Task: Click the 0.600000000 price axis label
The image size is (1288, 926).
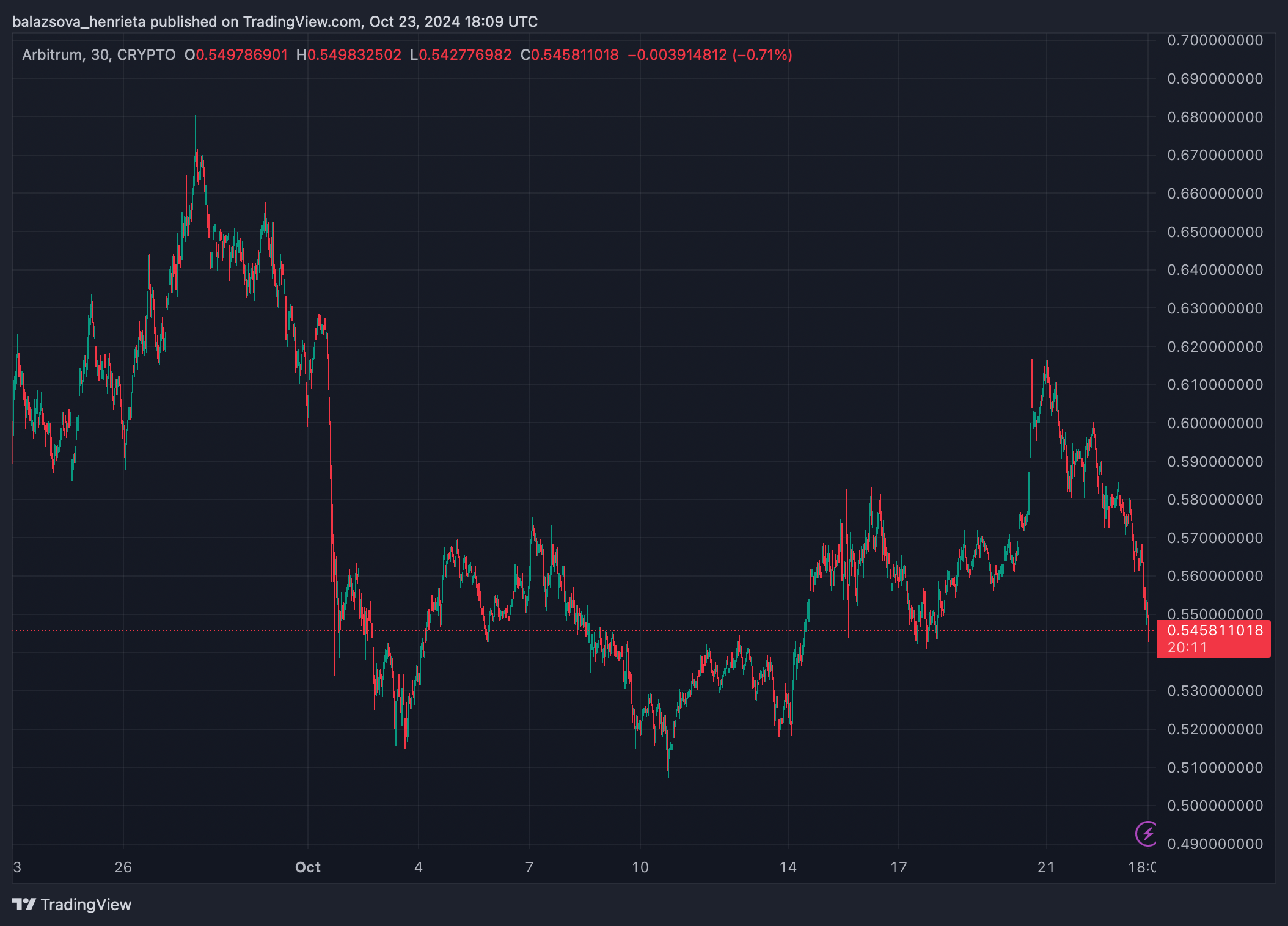Action: 1215,423
